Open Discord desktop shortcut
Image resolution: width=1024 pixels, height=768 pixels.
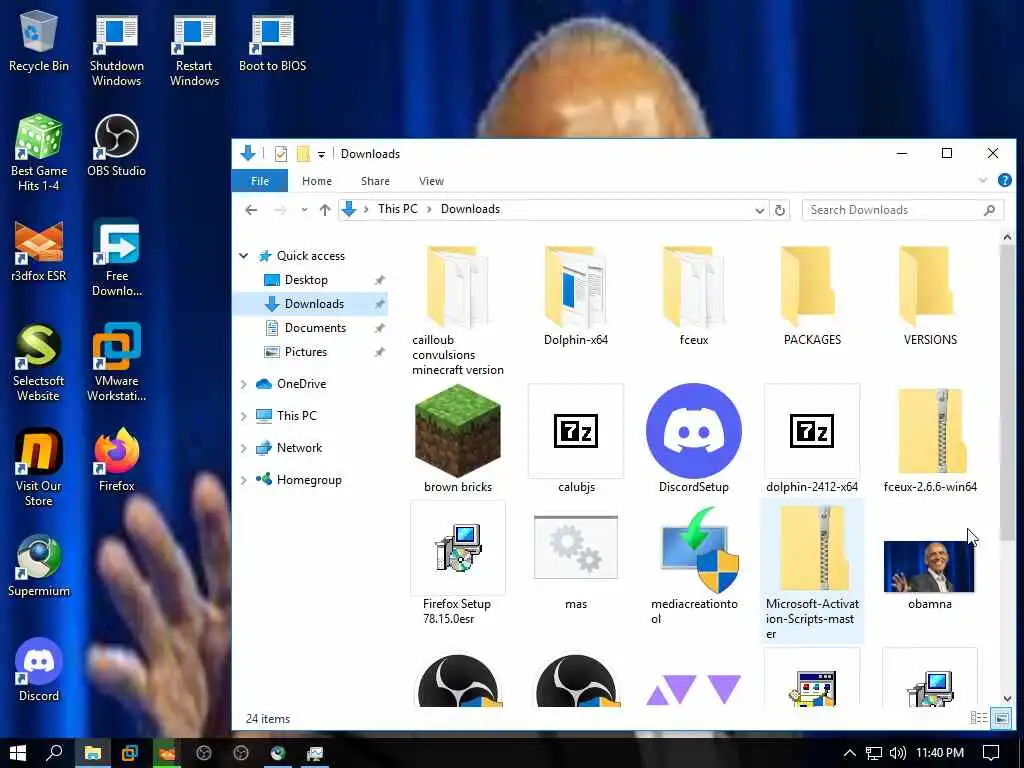point(39,670)
